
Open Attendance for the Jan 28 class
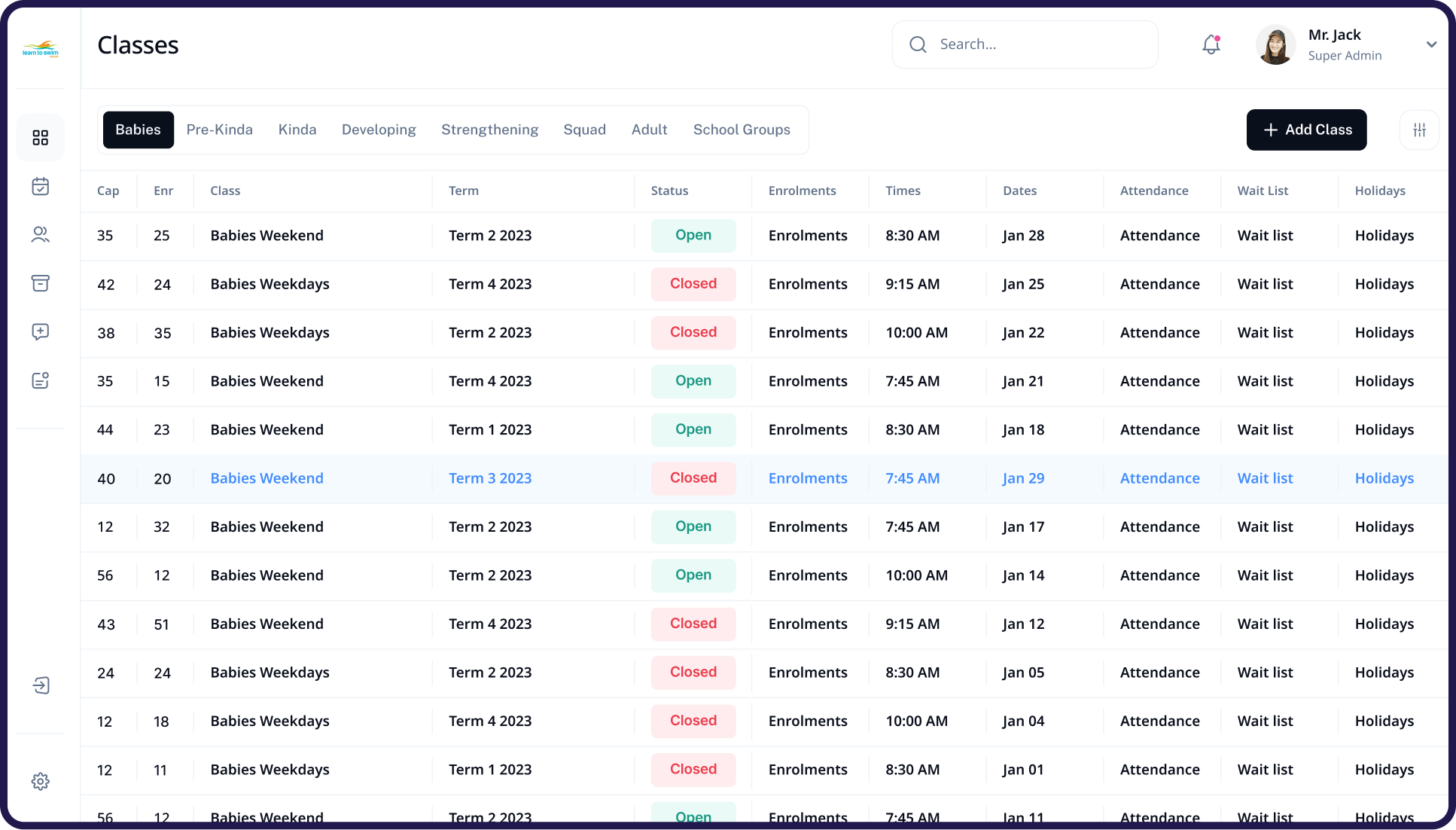coord(1159,236)
